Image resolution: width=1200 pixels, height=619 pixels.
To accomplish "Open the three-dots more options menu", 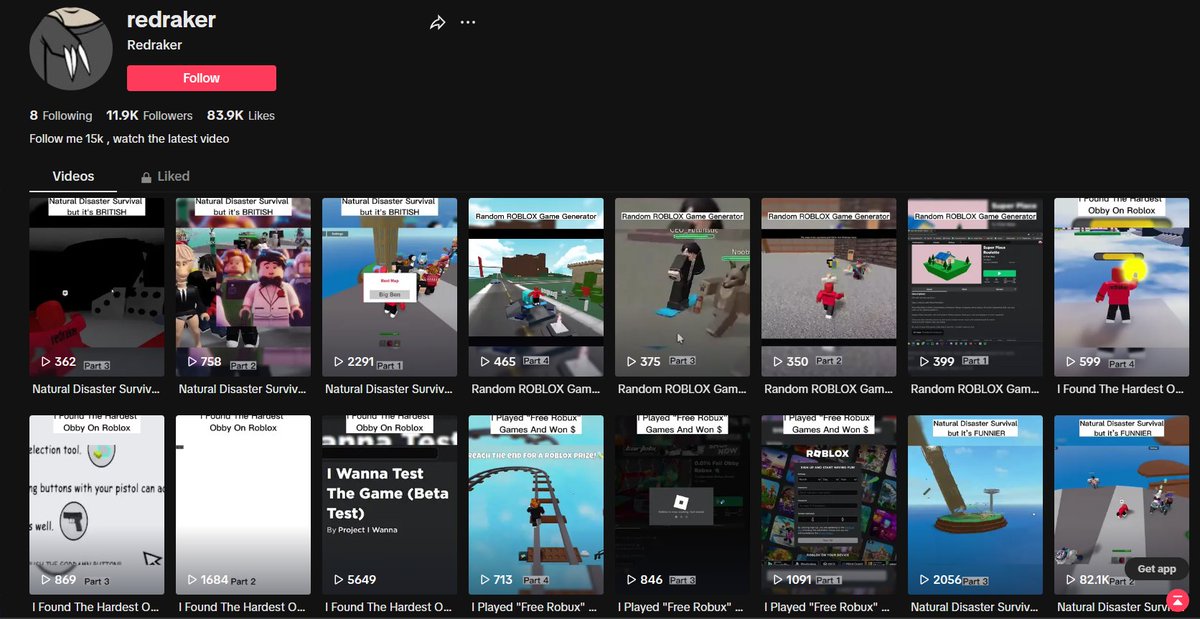I will tap(468, 22).
